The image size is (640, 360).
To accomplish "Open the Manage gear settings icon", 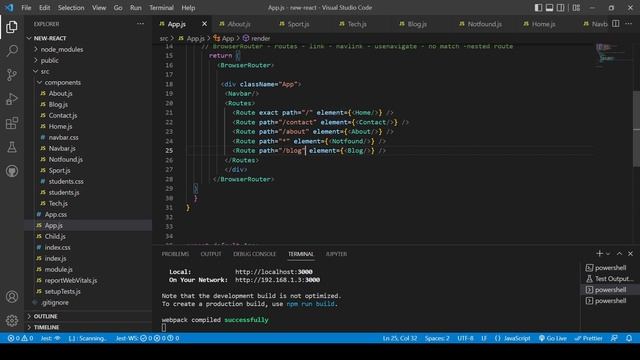I will (12, 320).
